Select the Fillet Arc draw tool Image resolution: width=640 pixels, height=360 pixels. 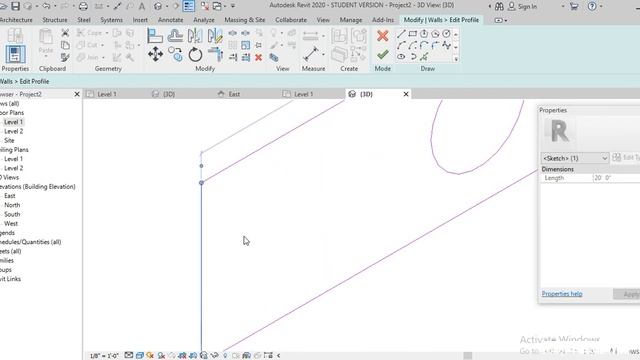436,45
